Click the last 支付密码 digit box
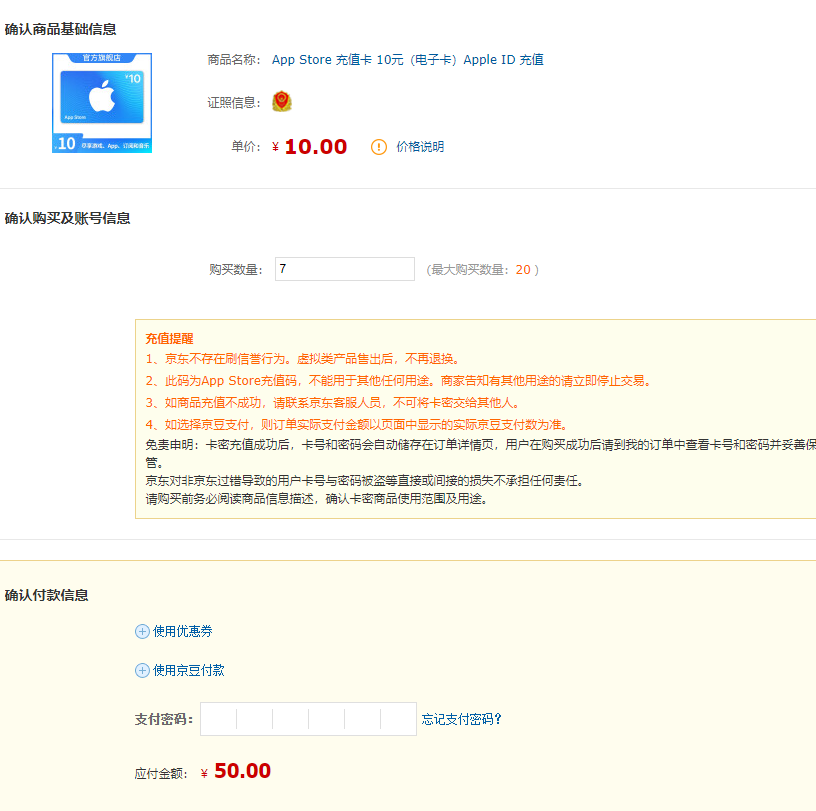This screenshot has width=816, height=811. coord(398,719)
